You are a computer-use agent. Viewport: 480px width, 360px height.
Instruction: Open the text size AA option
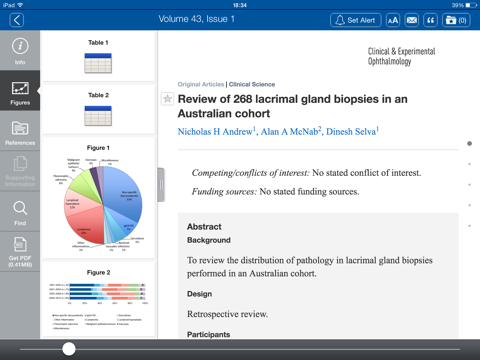393,20
